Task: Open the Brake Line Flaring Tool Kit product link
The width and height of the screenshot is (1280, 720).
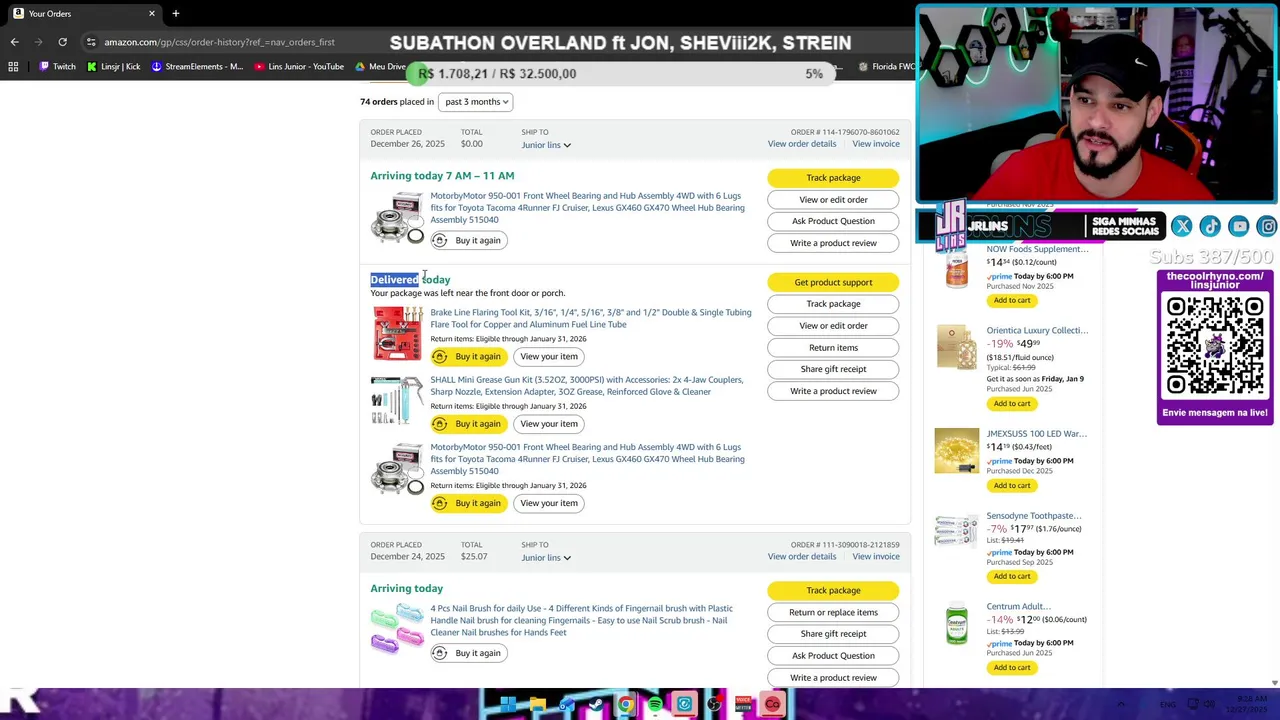Action: tap(590, 318)
